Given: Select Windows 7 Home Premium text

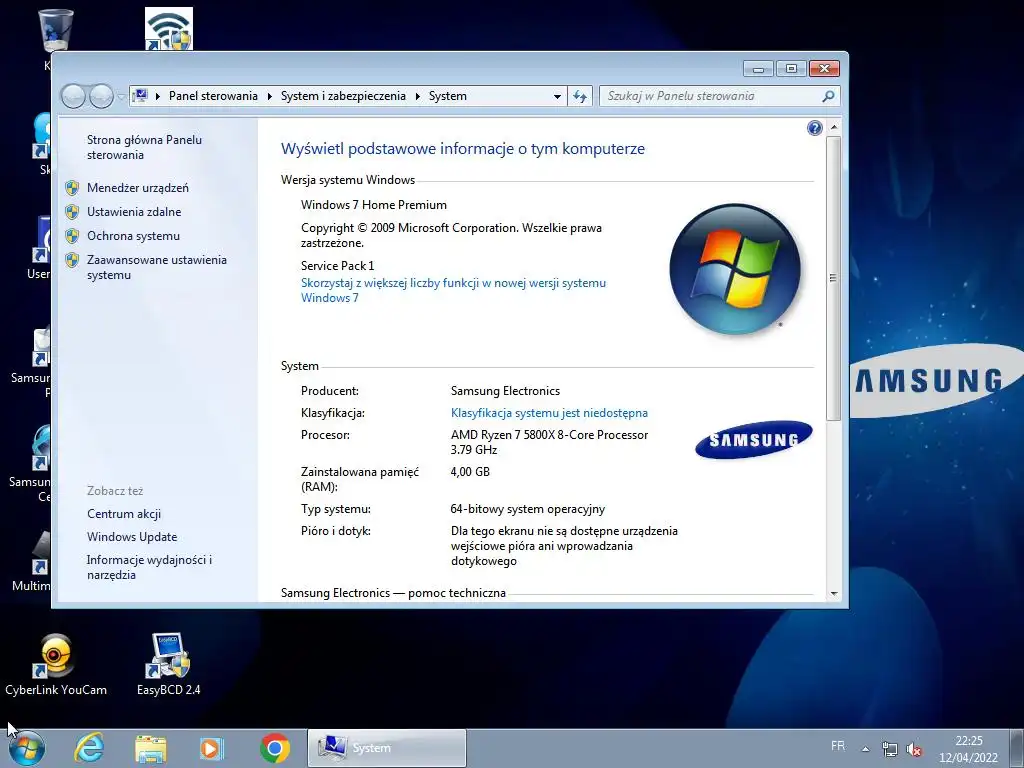Looking at the screenshot, I should click(x=374, y=204).
